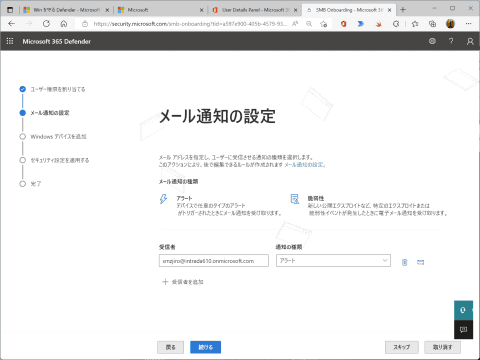Switch to the Microsoft browser tab
The width and height of the screenshot is (480, 360).
161,10
